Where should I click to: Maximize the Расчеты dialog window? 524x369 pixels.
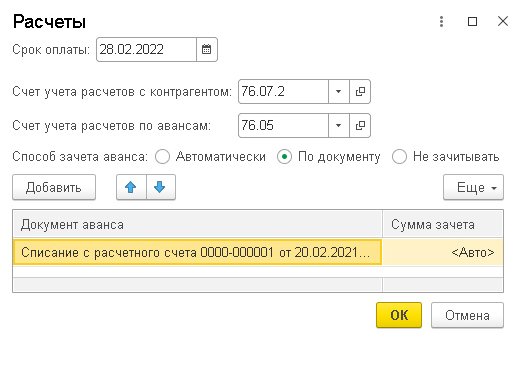click(x=472, y=22)
